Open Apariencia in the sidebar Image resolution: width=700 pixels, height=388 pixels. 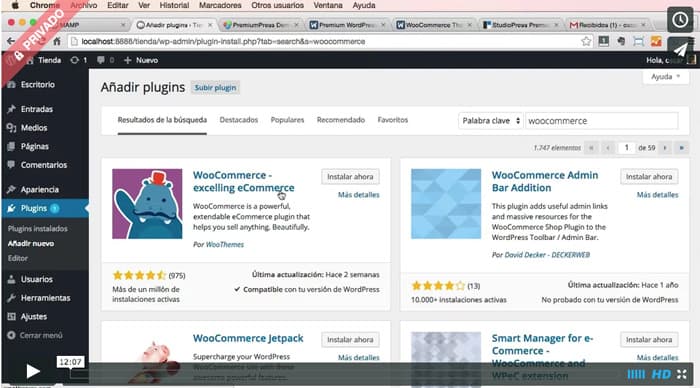click(39, 189)
